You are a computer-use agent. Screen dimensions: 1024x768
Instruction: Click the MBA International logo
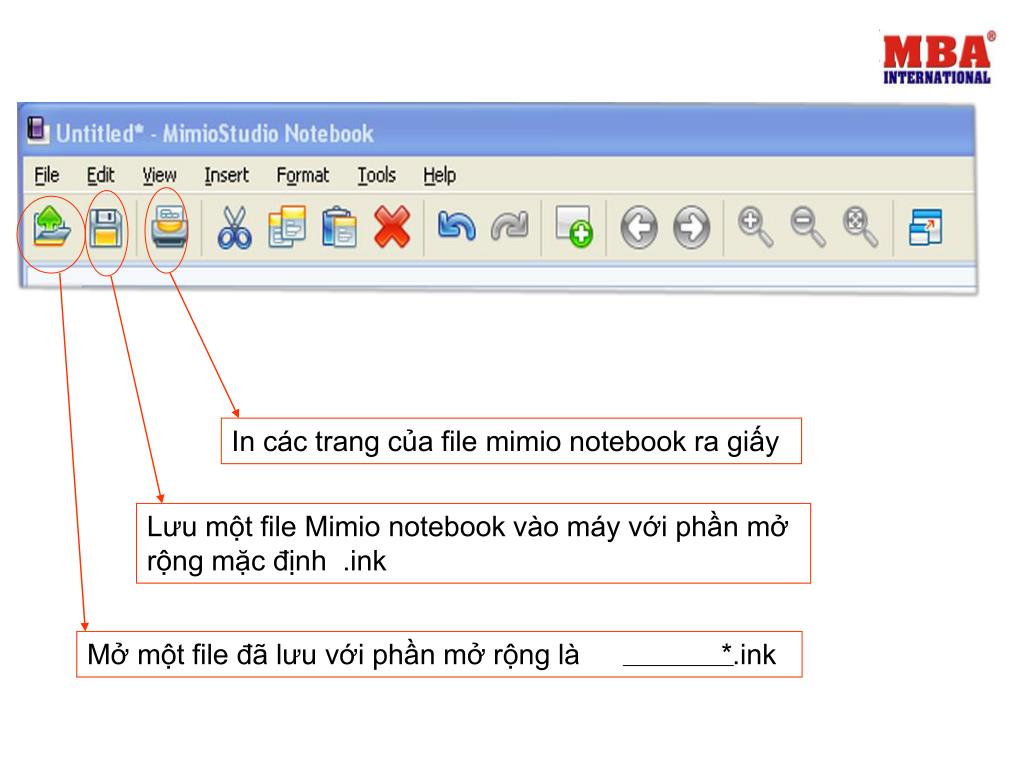pos(937,58)
